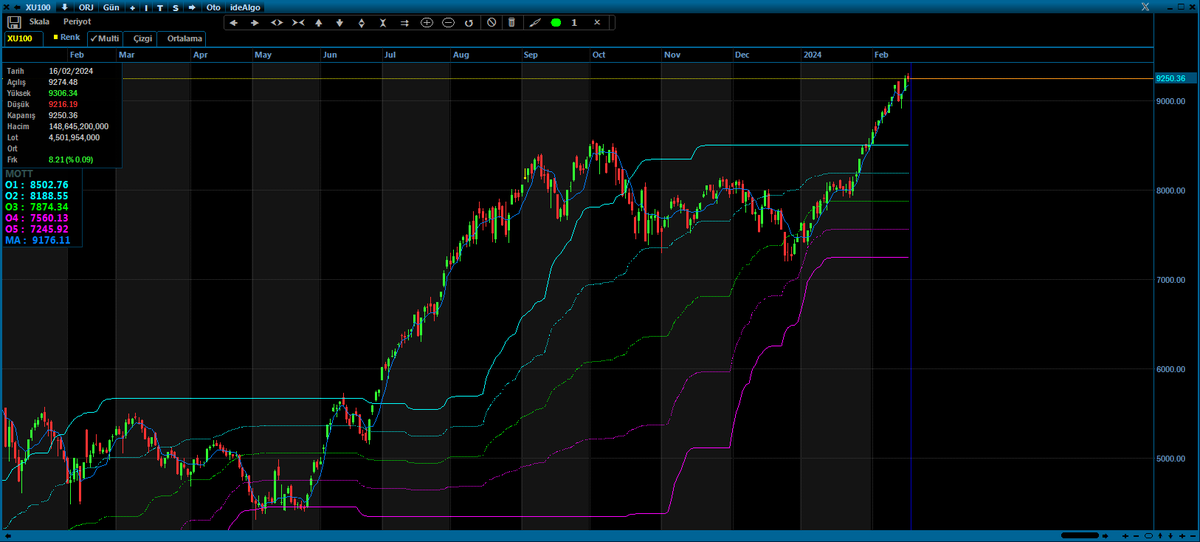Viewport: 1200px width, 542px height.
Task: Click the move up arrow icon
Action: pos(319,22)
